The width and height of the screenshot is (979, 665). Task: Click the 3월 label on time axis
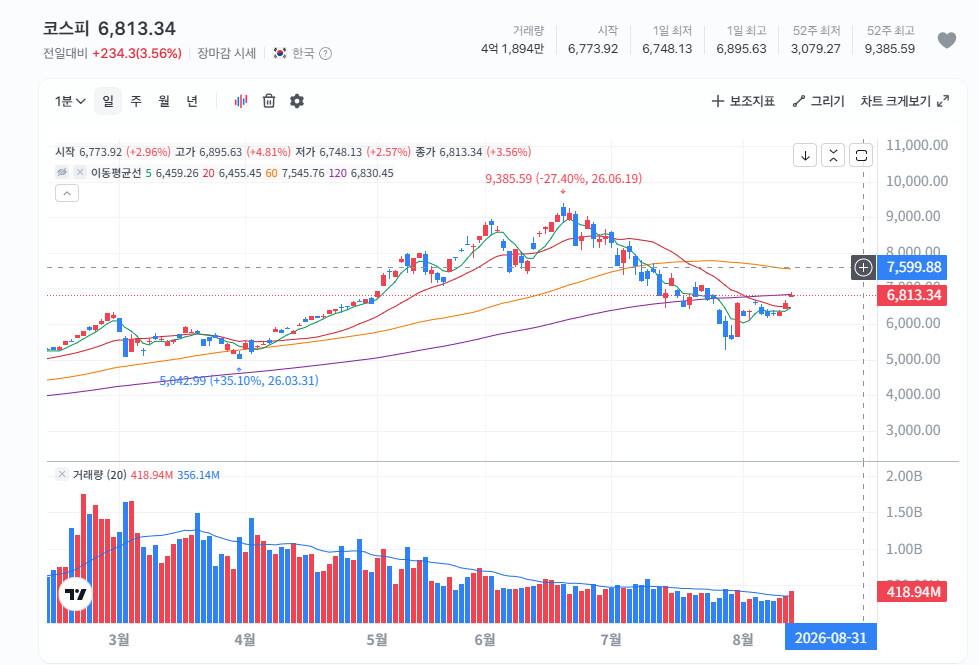click(119, 639)
